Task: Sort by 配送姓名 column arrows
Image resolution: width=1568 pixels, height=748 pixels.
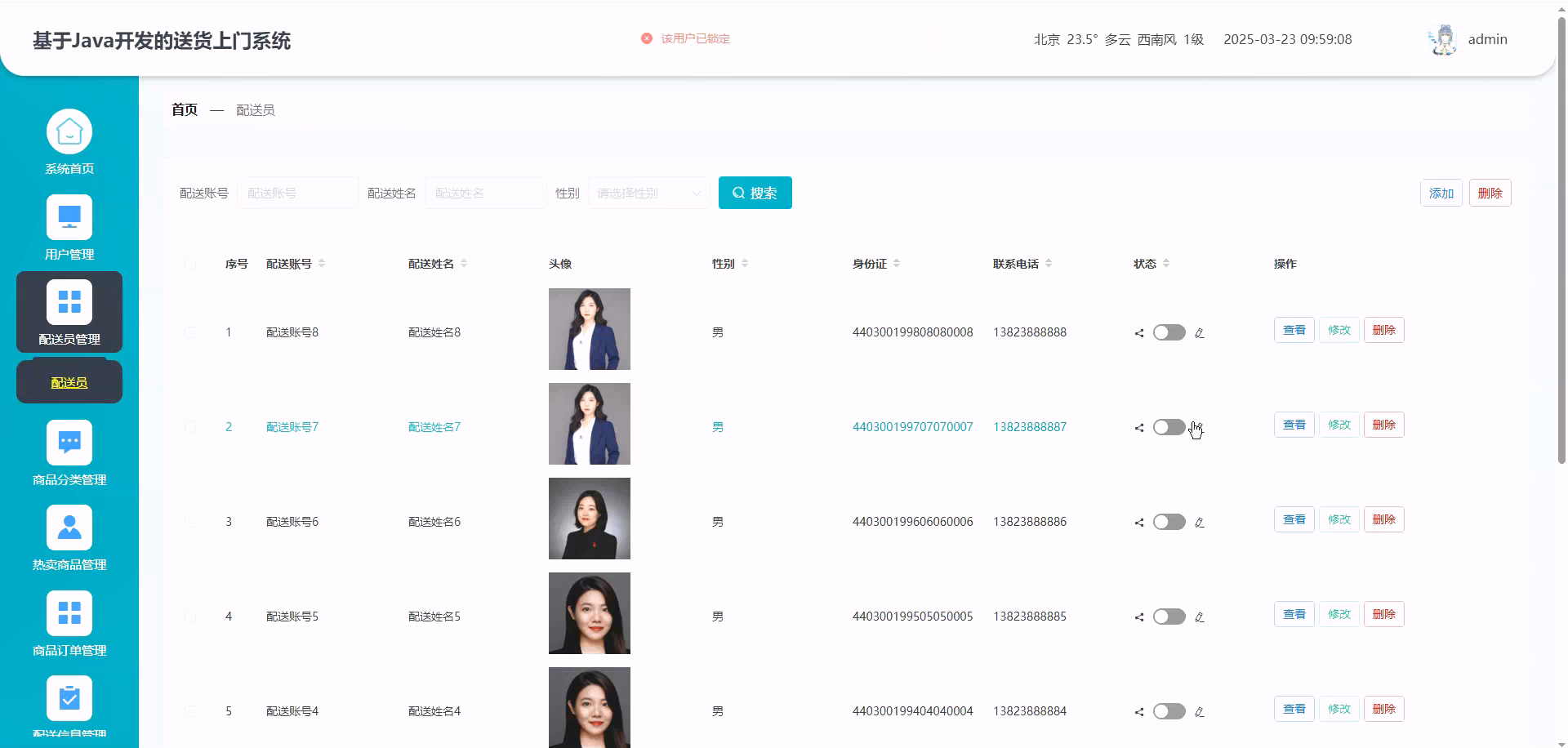Action: [464, 263]
